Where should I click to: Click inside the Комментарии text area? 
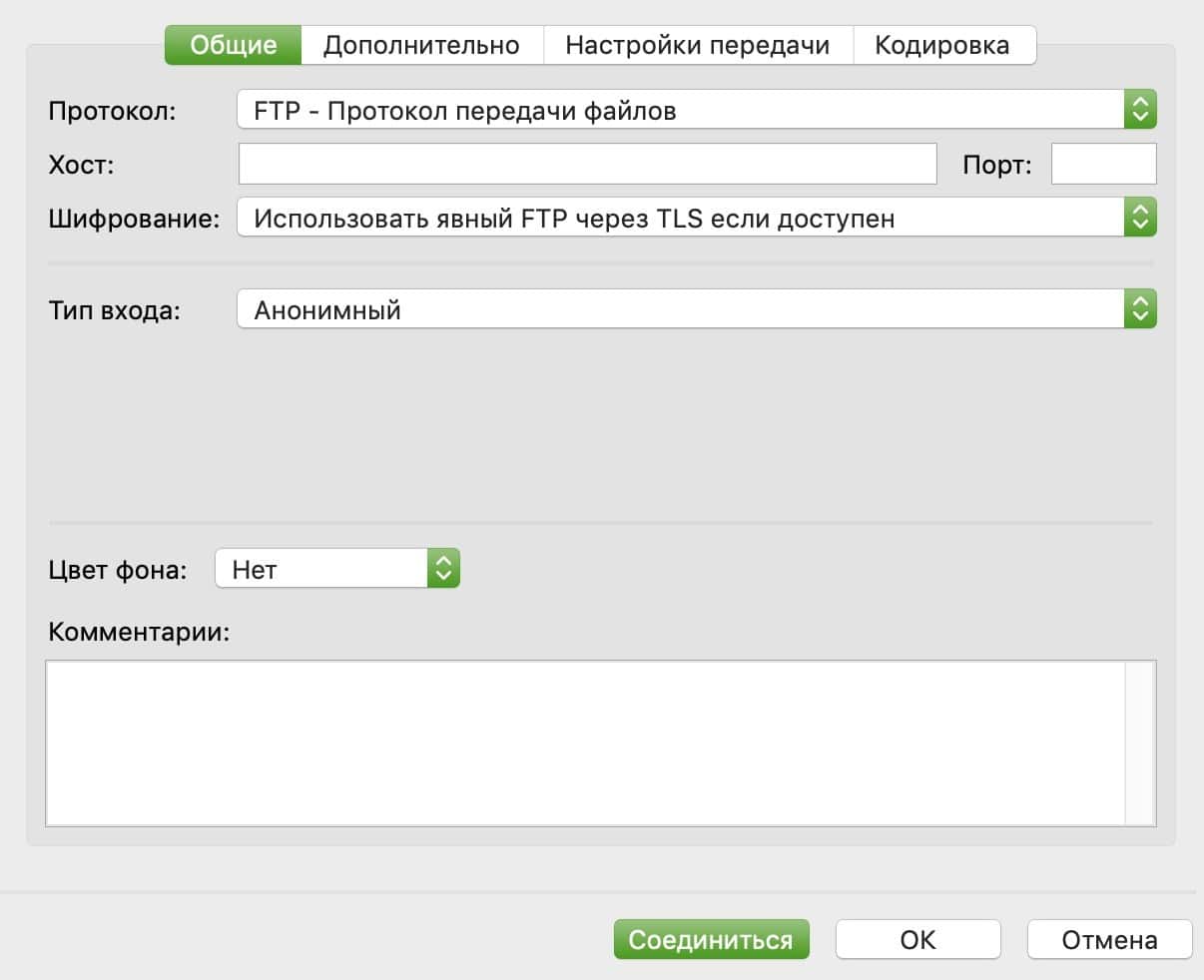(585, 742)
